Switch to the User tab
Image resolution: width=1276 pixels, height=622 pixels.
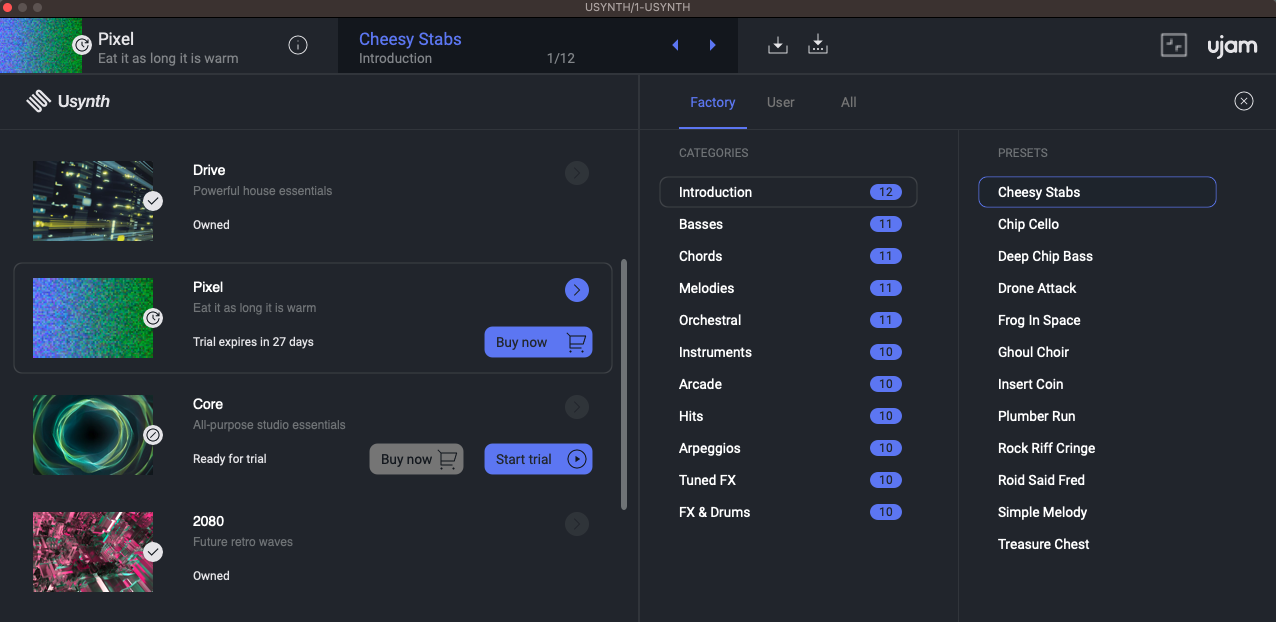point(781,102)
